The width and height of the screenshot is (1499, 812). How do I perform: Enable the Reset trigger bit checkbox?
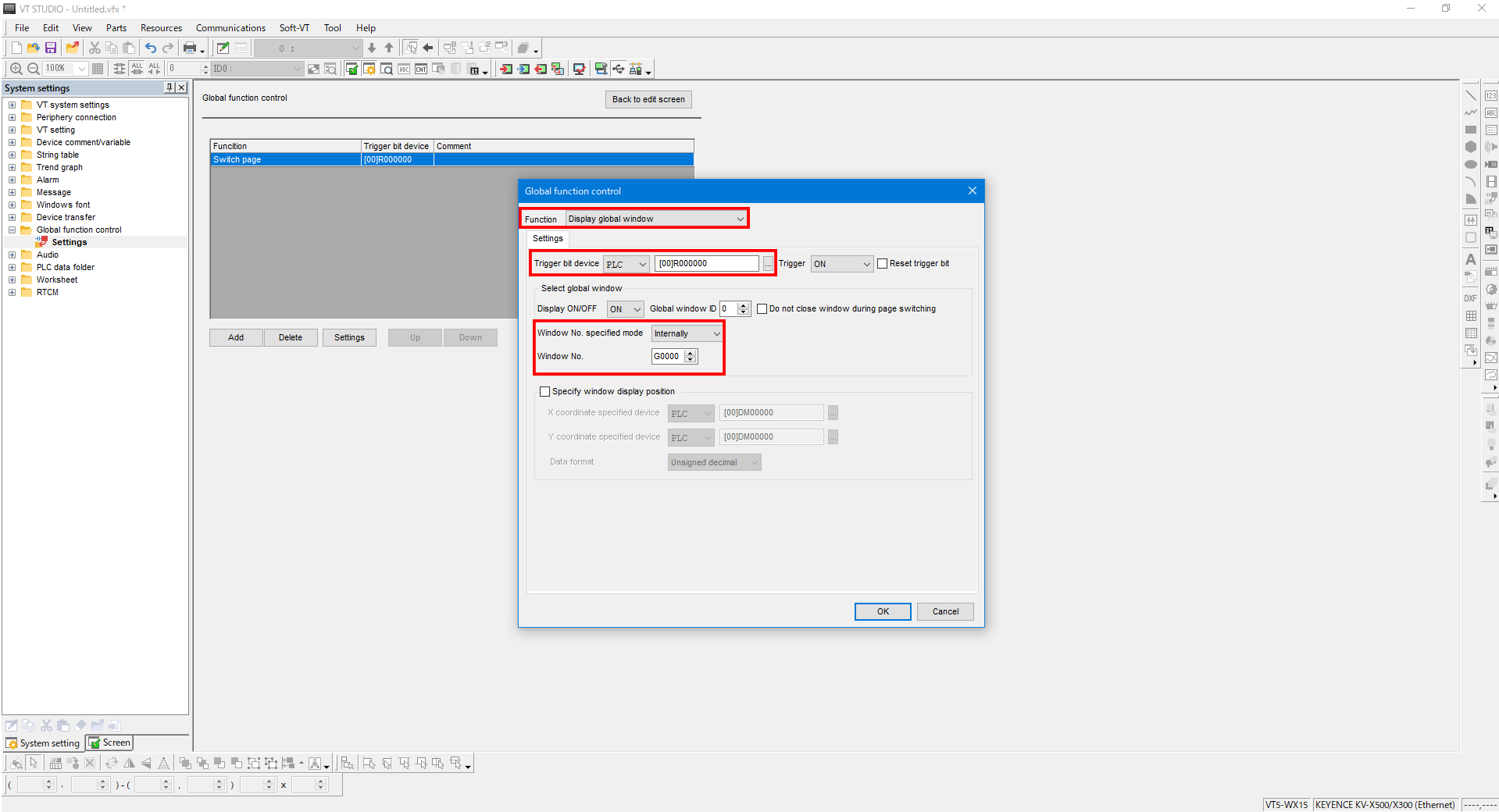[883, 264]
